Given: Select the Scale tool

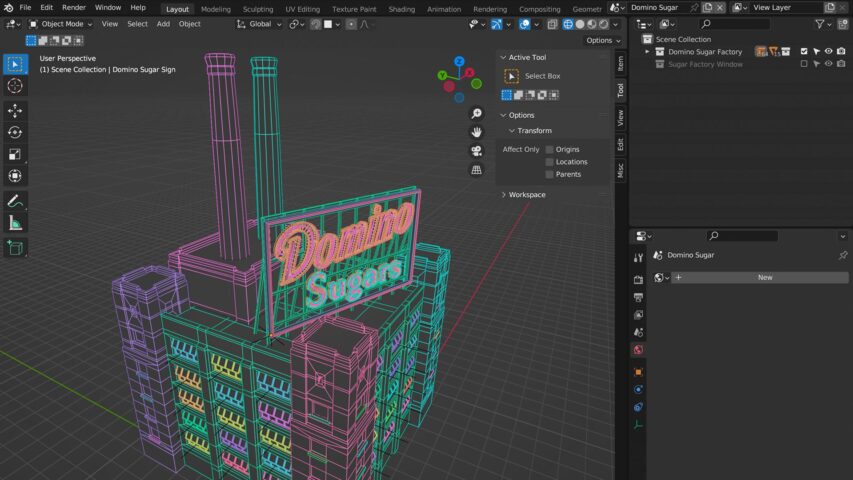Looking at the screenshot, I should [x=15, y=155].
